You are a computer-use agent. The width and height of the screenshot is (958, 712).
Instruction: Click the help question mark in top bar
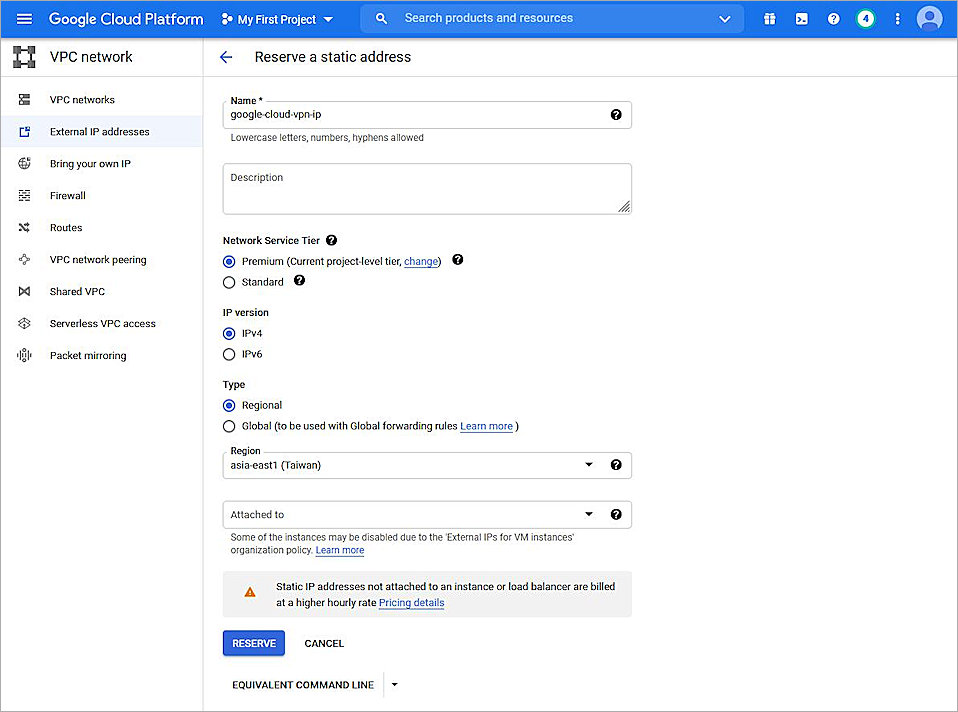pyautogui.click(x=833, y=18)
